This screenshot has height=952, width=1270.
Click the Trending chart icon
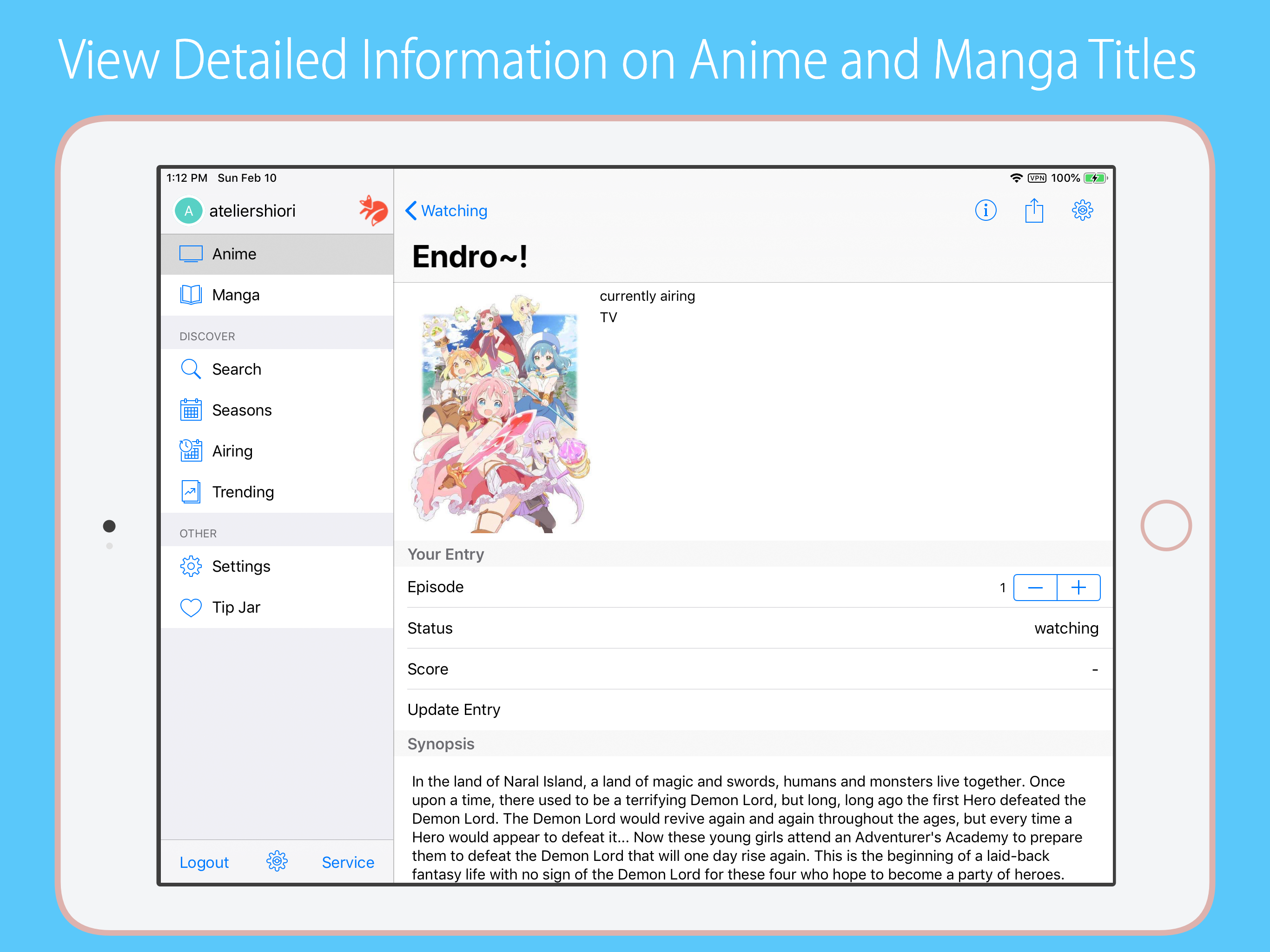click(x=191, y=491)
